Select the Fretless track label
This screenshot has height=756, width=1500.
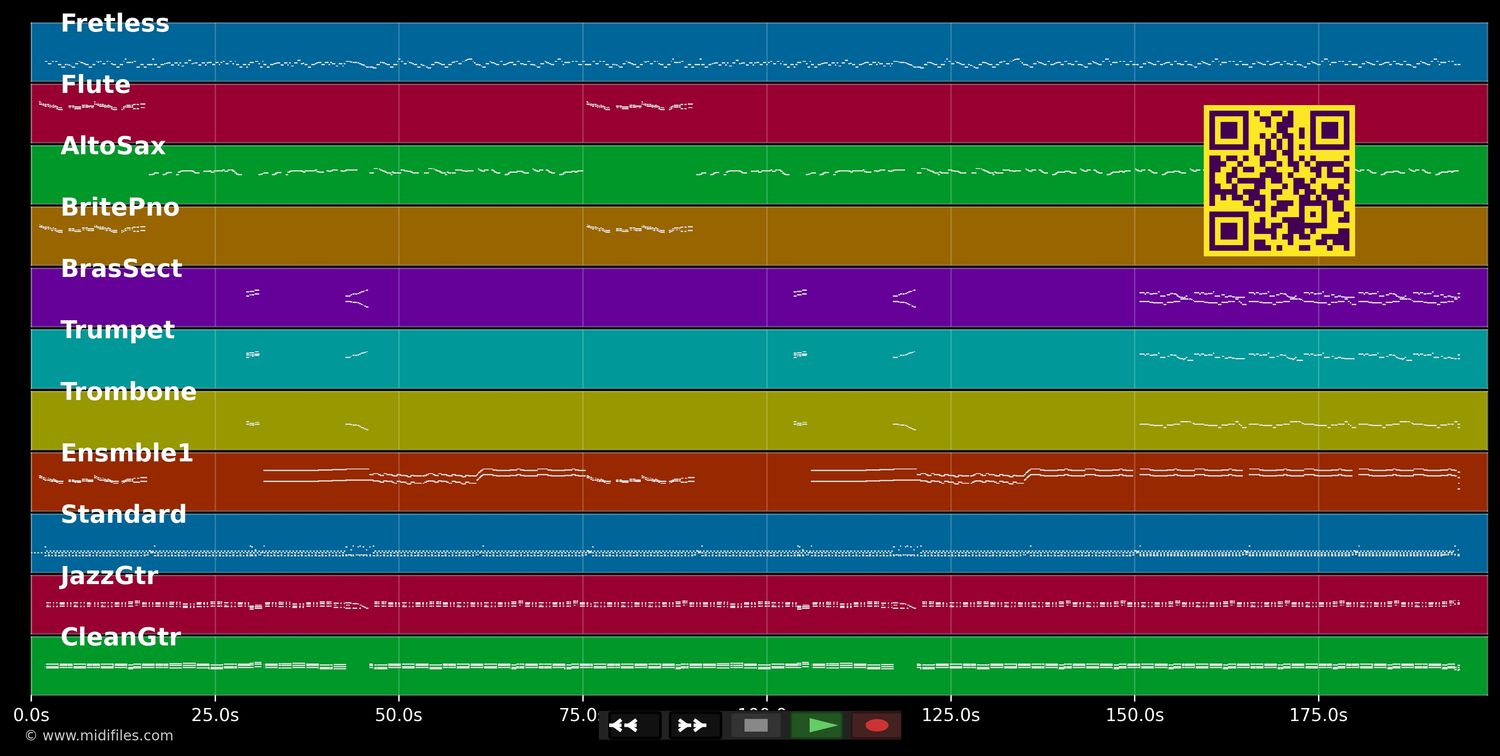pyautogui.click(x=115, y=24)
